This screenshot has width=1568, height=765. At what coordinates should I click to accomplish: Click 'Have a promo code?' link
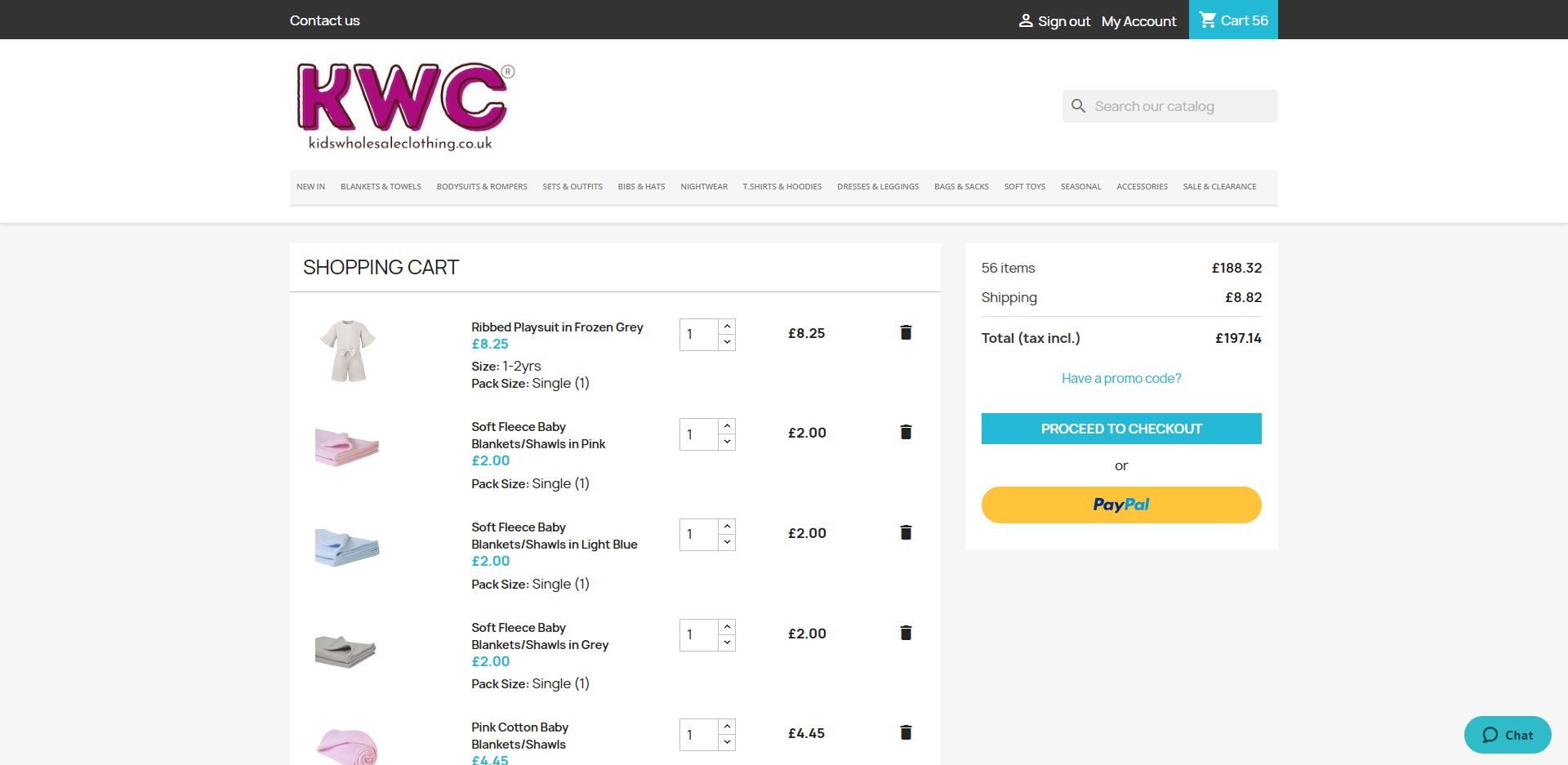click(1121, 378)
